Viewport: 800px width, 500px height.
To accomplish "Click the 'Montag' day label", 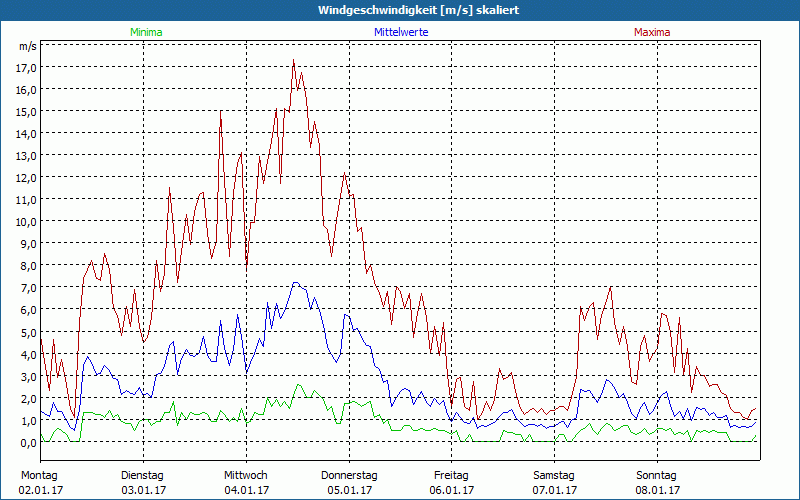I will click(39, 476).
